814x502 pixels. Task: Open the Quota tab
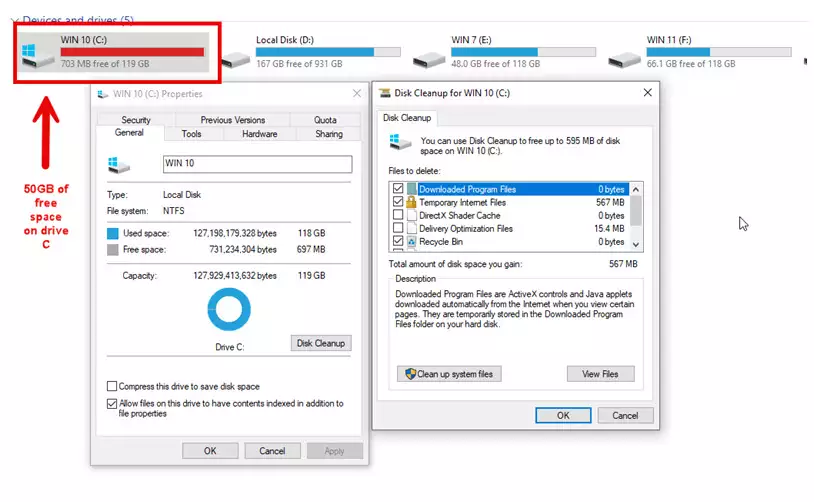325,120
